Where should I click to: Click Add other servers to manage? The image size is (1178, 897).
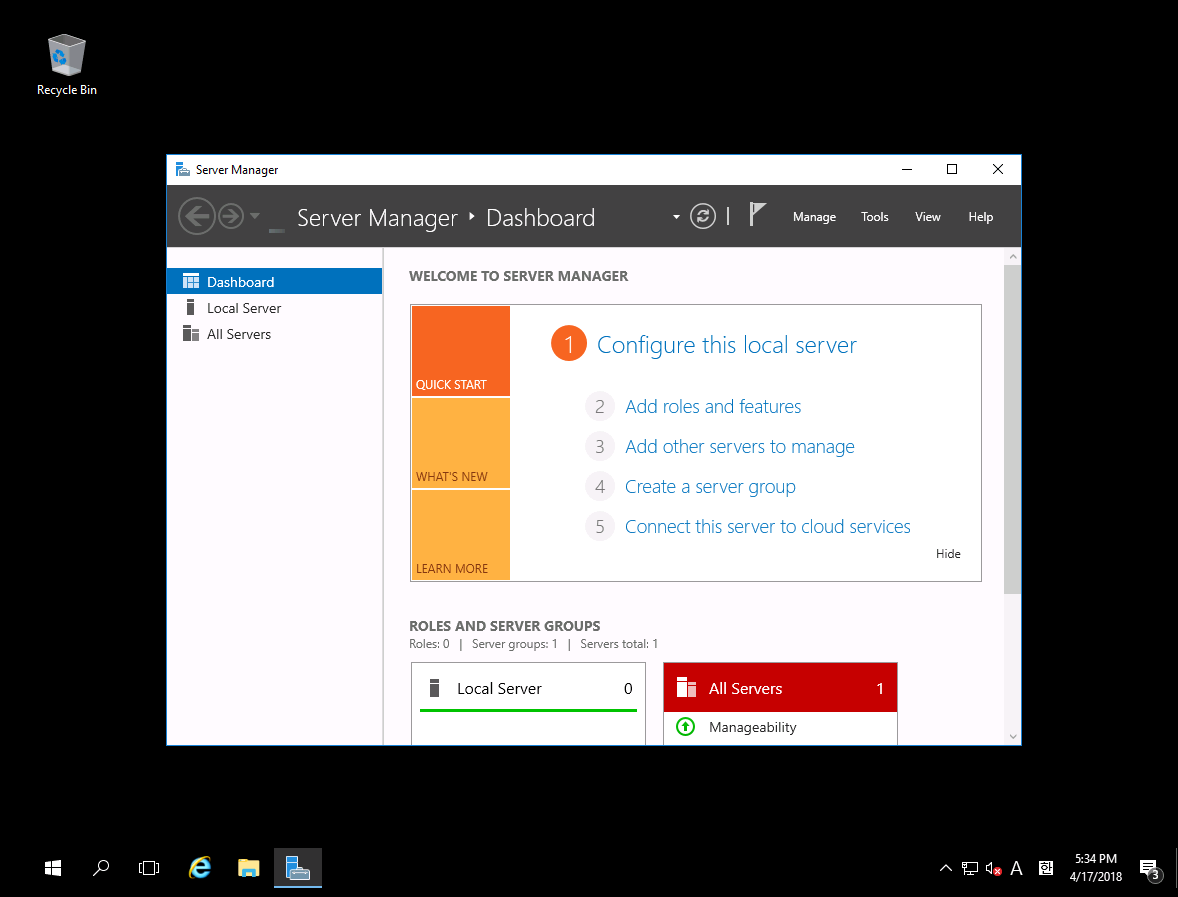point(740,447)
